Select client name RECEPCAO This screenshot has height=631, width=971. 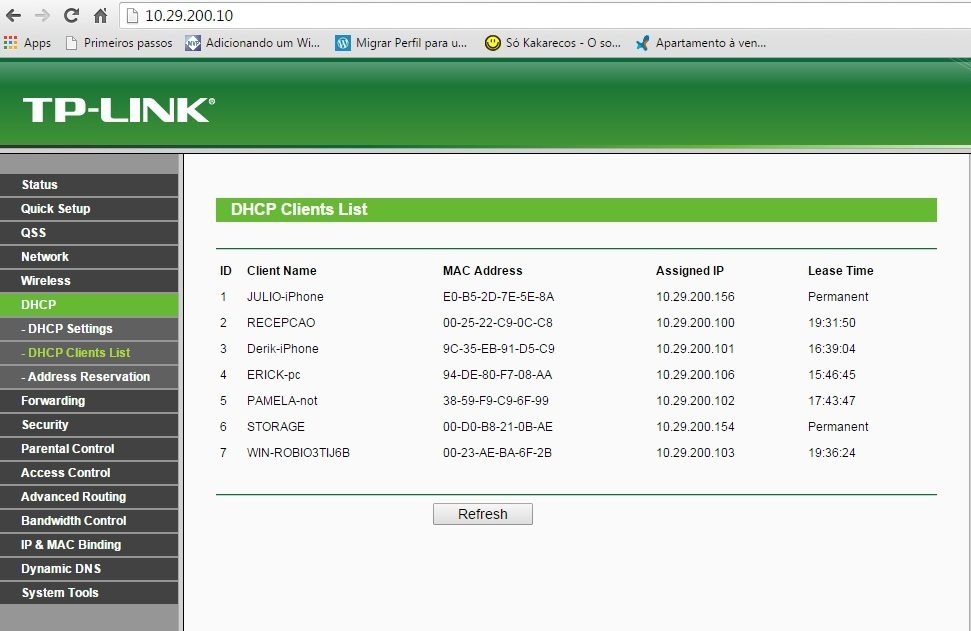click(281, 323)
